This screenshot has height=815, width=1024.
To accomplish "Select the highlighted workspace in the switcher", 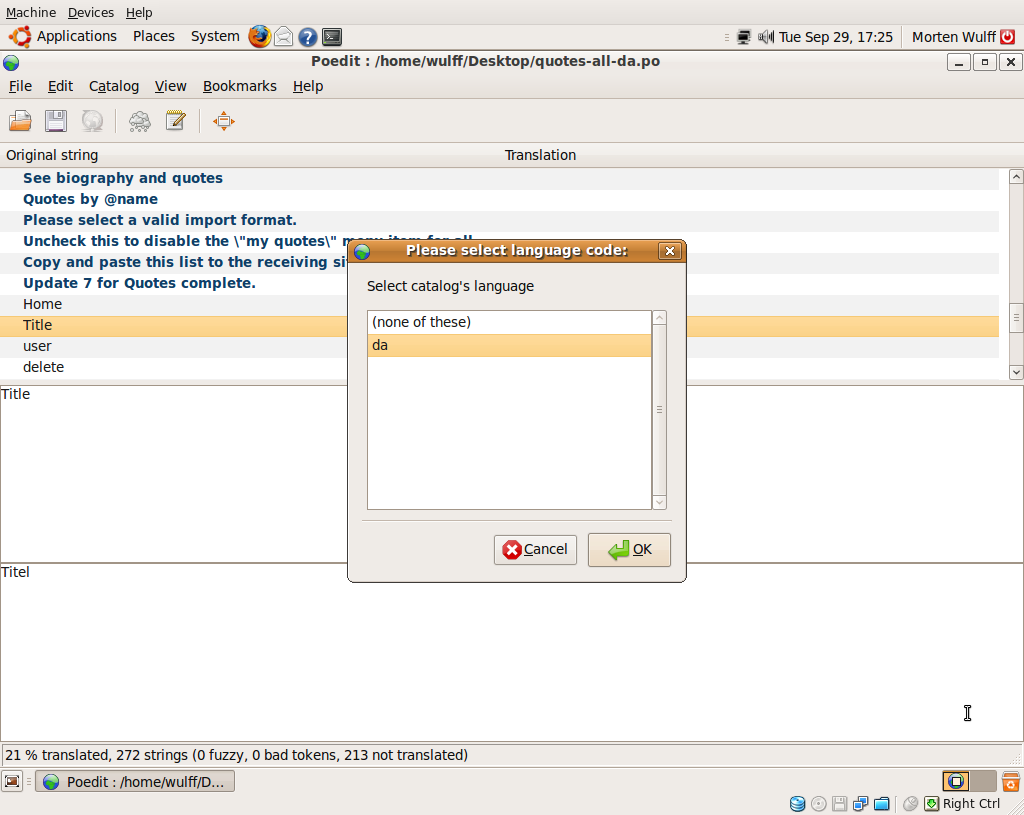I will [956, 781].
